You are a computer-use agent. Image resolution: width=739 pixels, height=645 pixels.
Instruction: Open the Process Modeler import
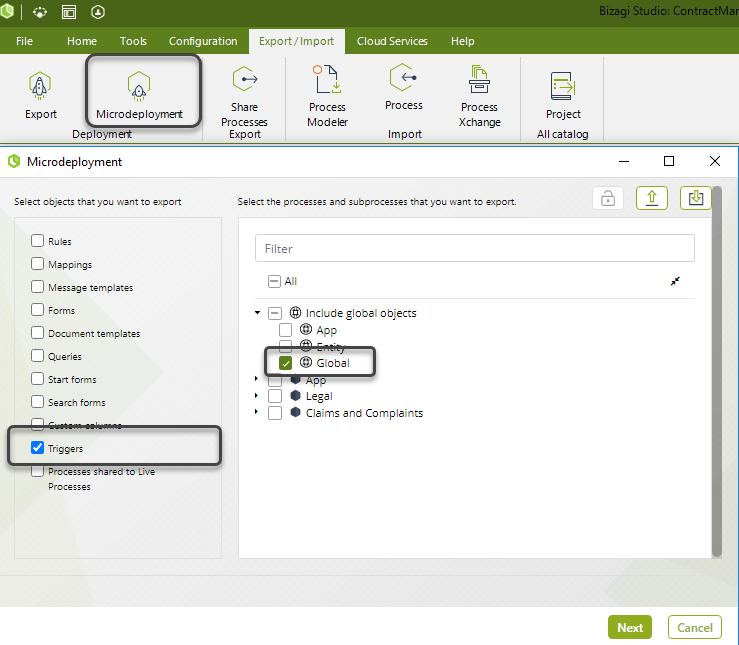[327, 96]
